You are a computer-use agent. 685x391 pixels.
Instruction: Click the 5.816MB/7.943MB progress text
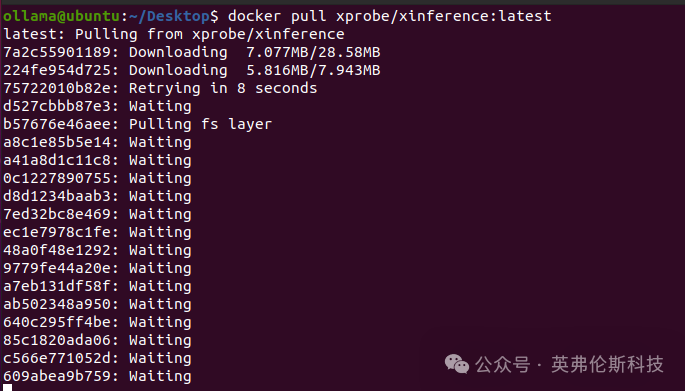313,70
